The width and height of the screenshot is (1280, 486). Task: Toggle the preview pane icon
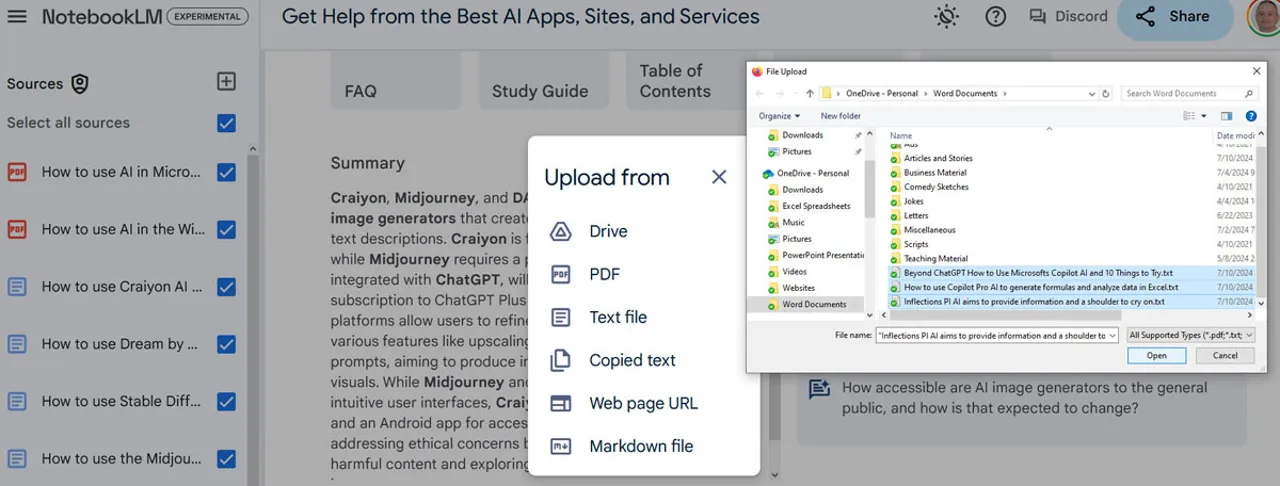click(1227, 116)
